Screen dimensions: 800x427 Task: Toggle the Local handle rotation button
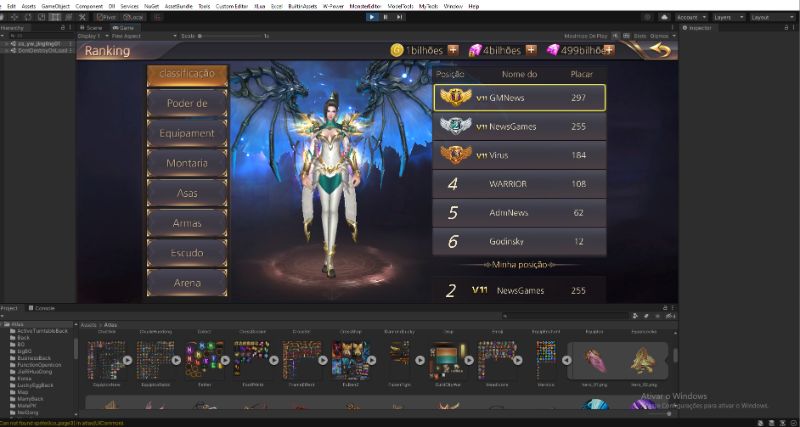[133, 17]
